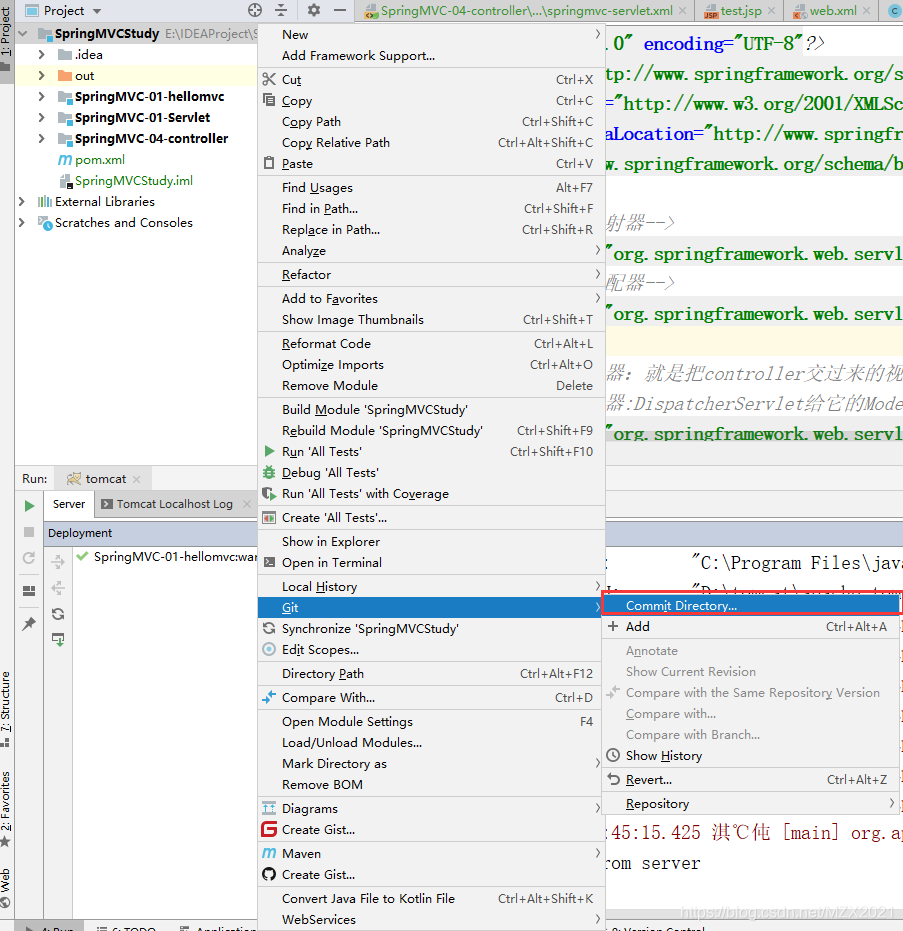Open the New submenu

[431, 34]
